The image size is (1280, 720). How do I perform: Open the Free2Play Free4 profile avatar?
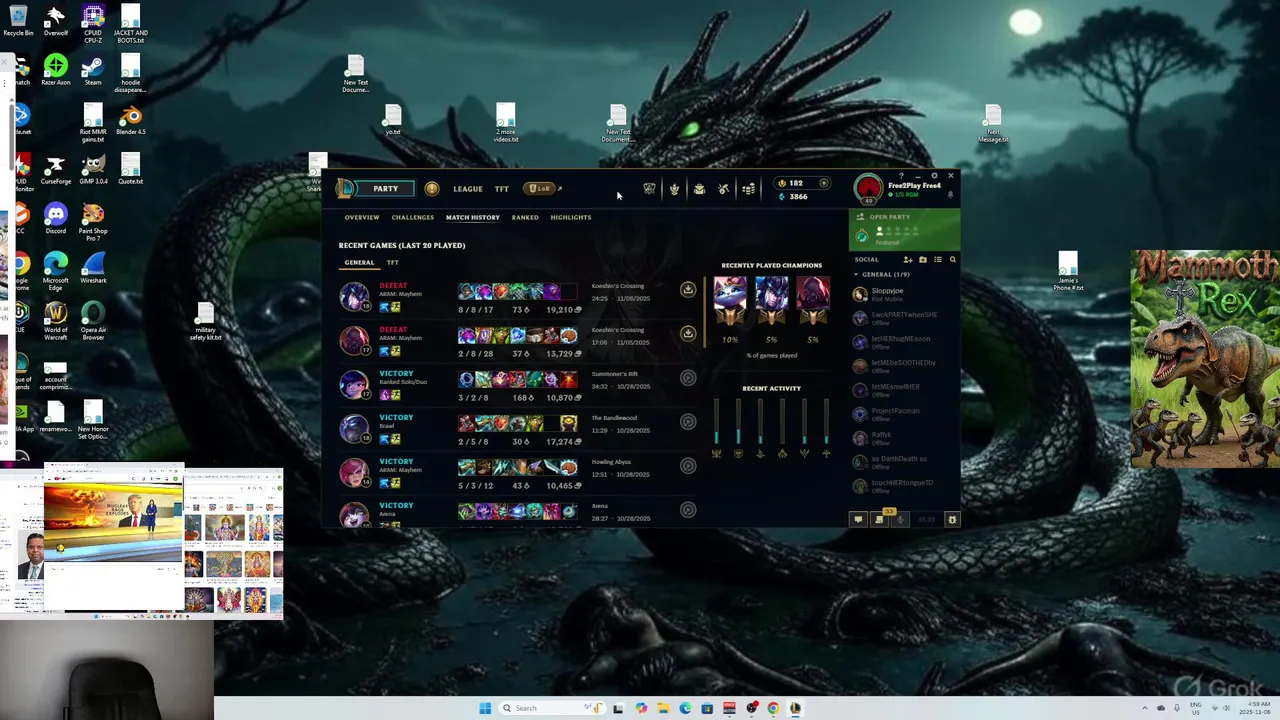868,189
